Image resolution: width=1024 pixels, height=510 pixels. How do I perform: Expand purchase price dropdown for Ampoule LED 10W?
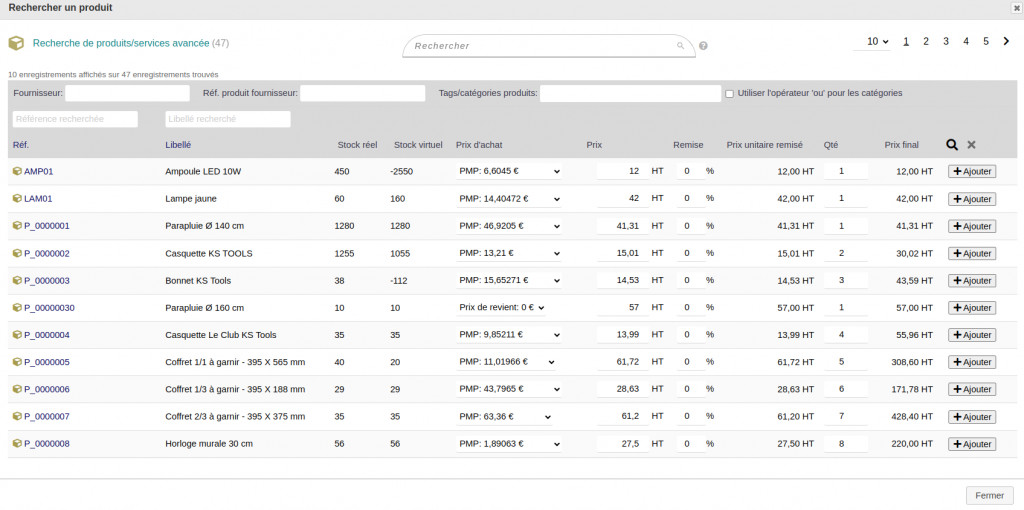click(x=509, y=171)
